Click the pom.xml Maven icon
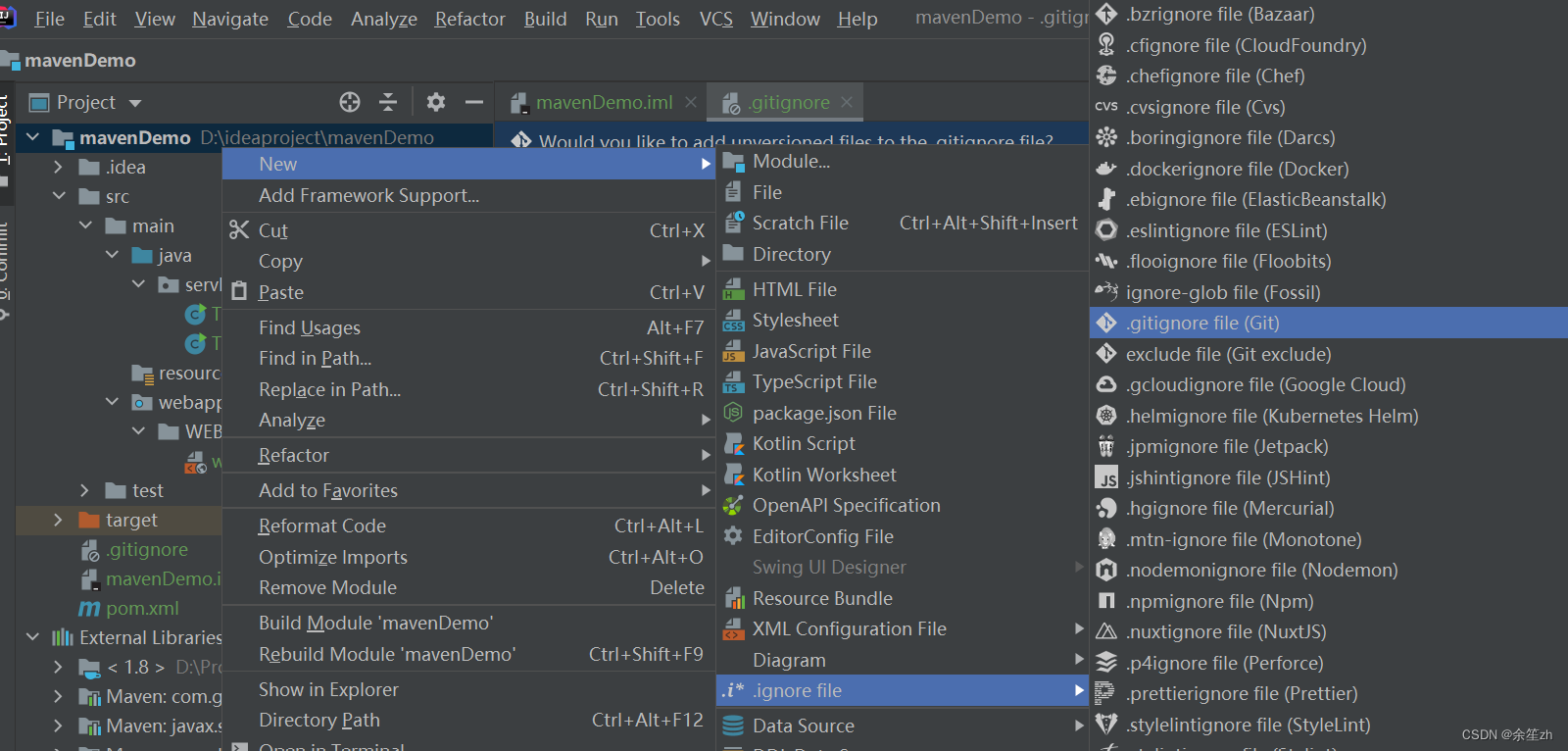The image size is (1568, 751). 89,608
